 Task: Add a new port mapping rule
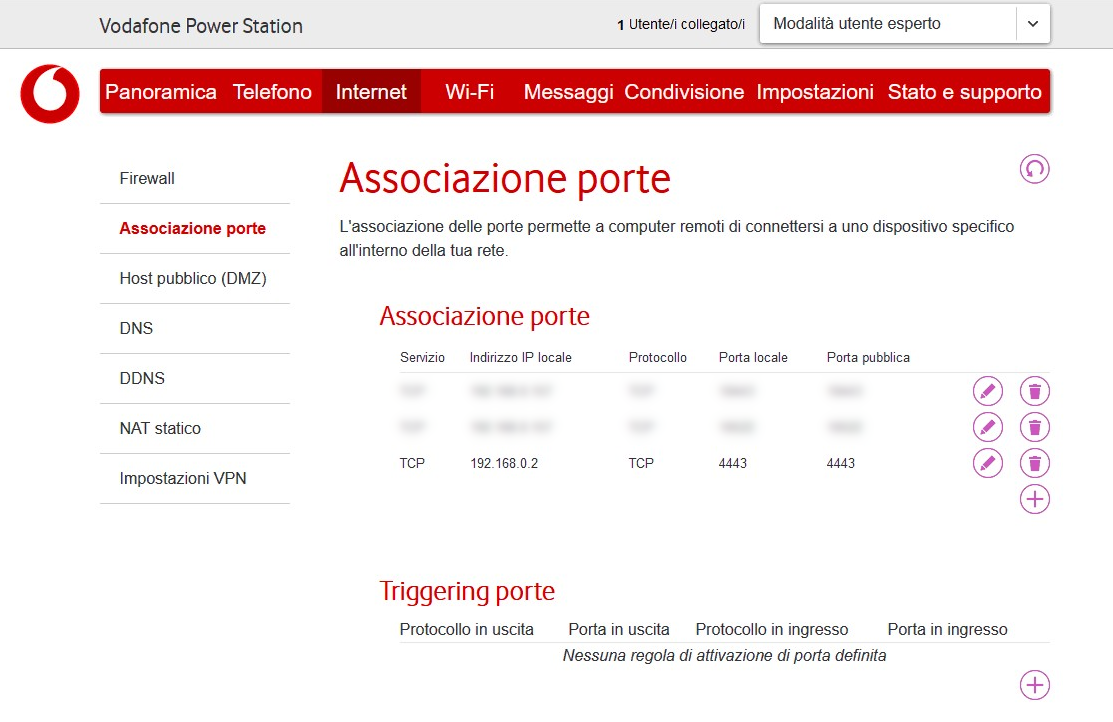1034,498
